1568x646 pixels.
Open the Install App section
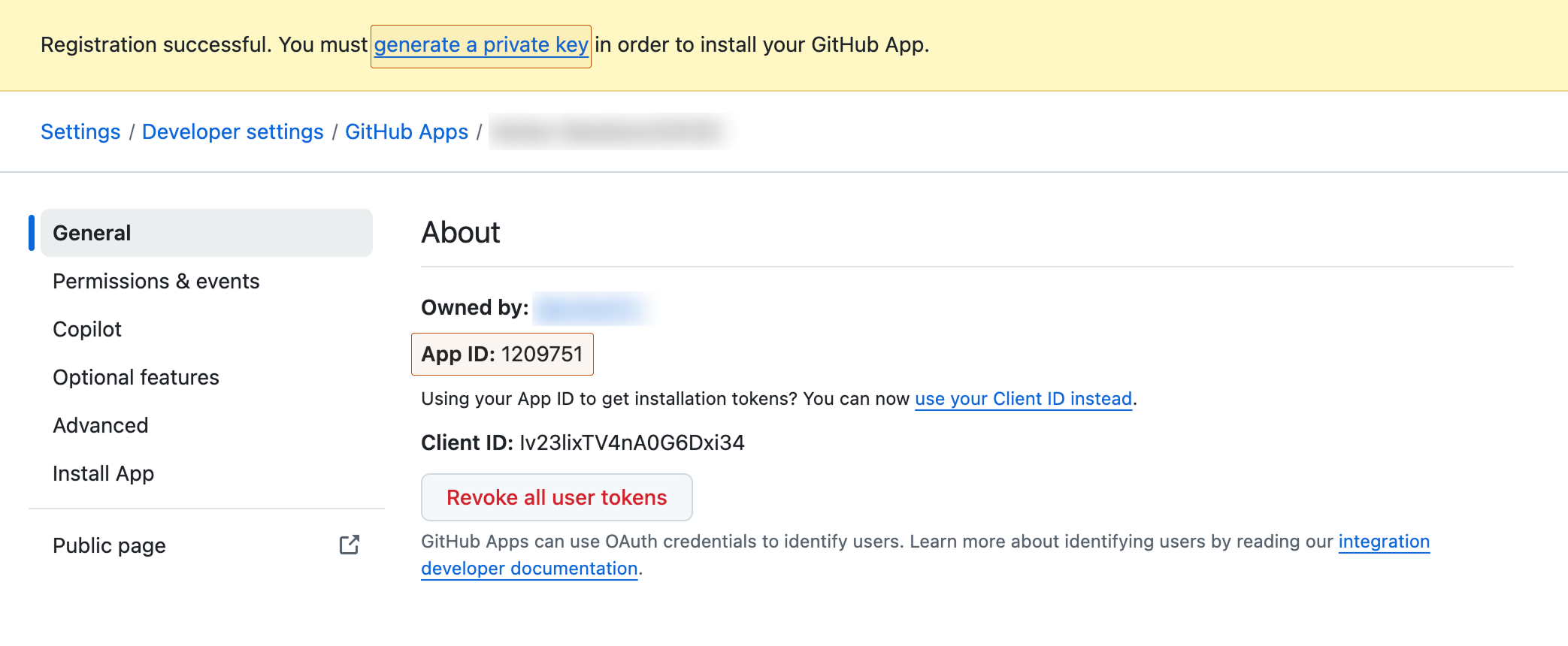click(102, 473)
